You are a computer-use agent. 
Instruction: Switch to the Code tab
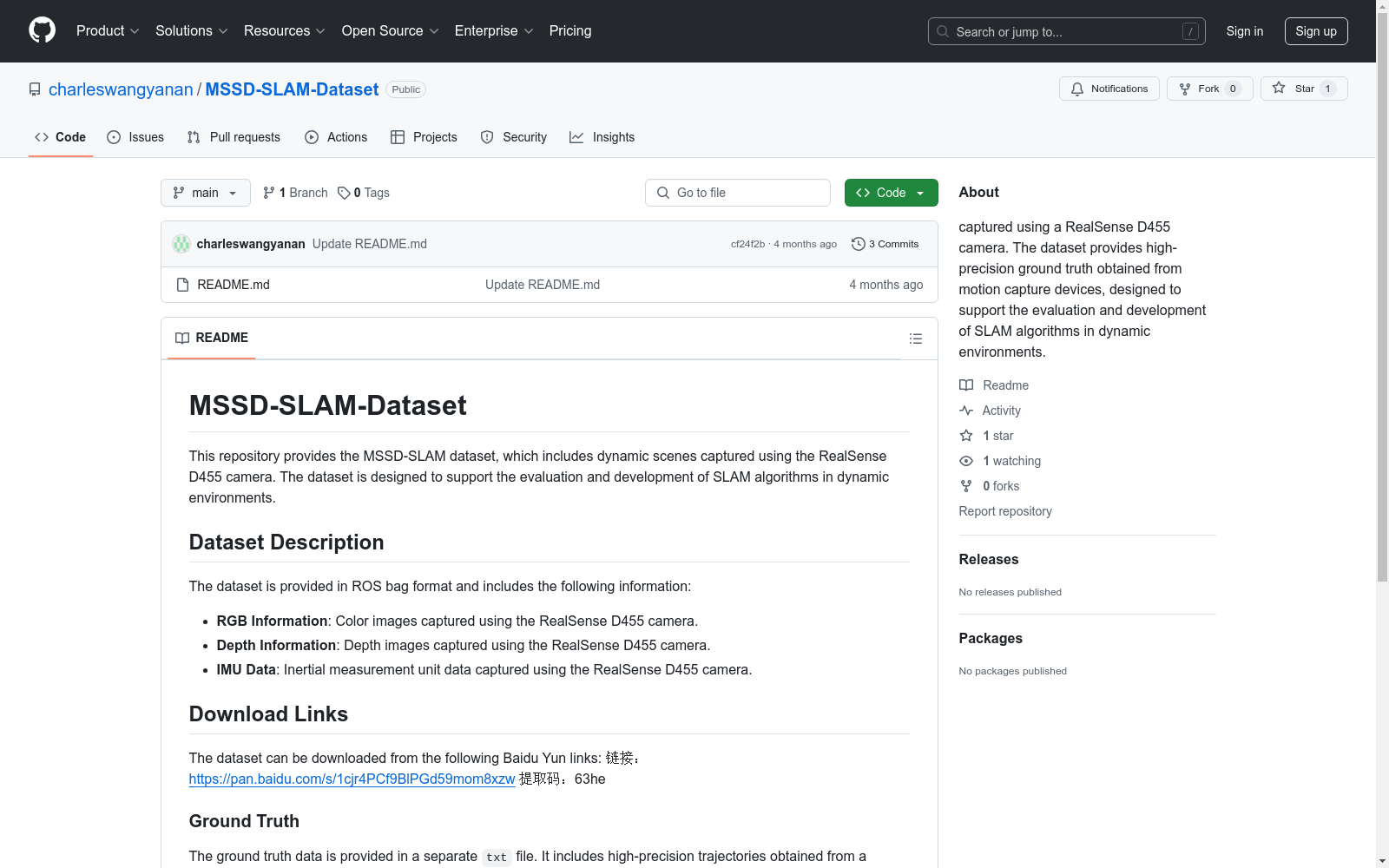tap(61, 137)
